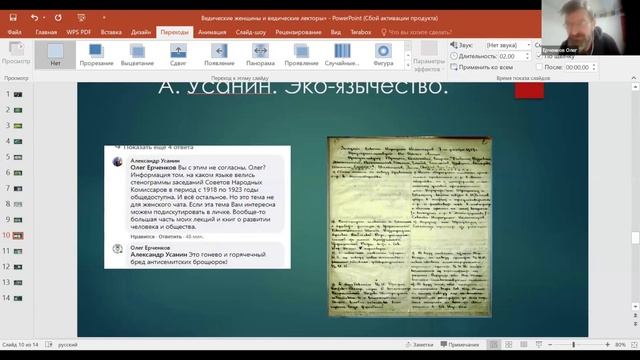Switch to the Главная tab
Viewport: 640px width, 360px height.
(x=46, y=32)
